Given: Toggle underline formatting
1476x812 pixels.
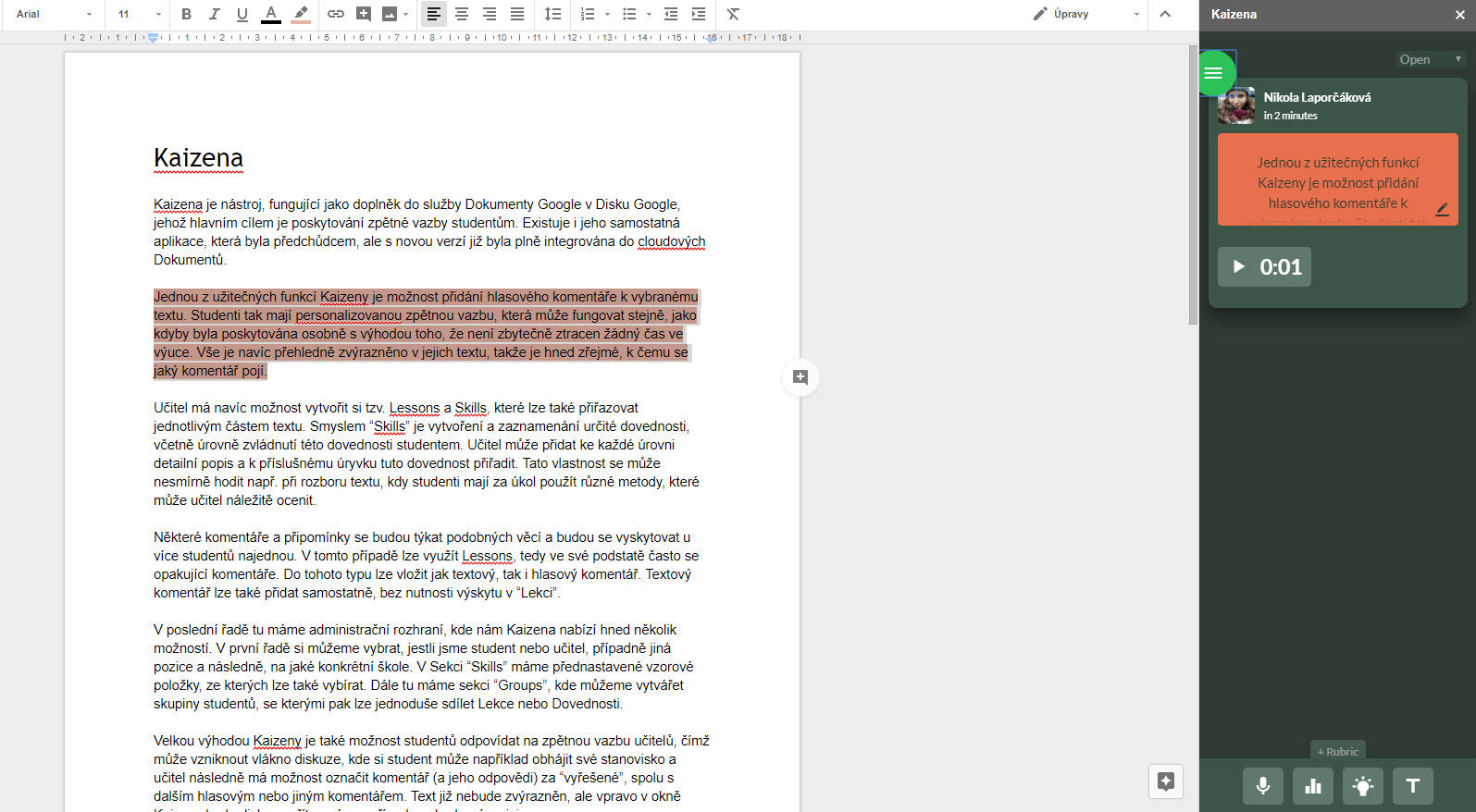Looking at the screenshot, I should tap(242, 14).
